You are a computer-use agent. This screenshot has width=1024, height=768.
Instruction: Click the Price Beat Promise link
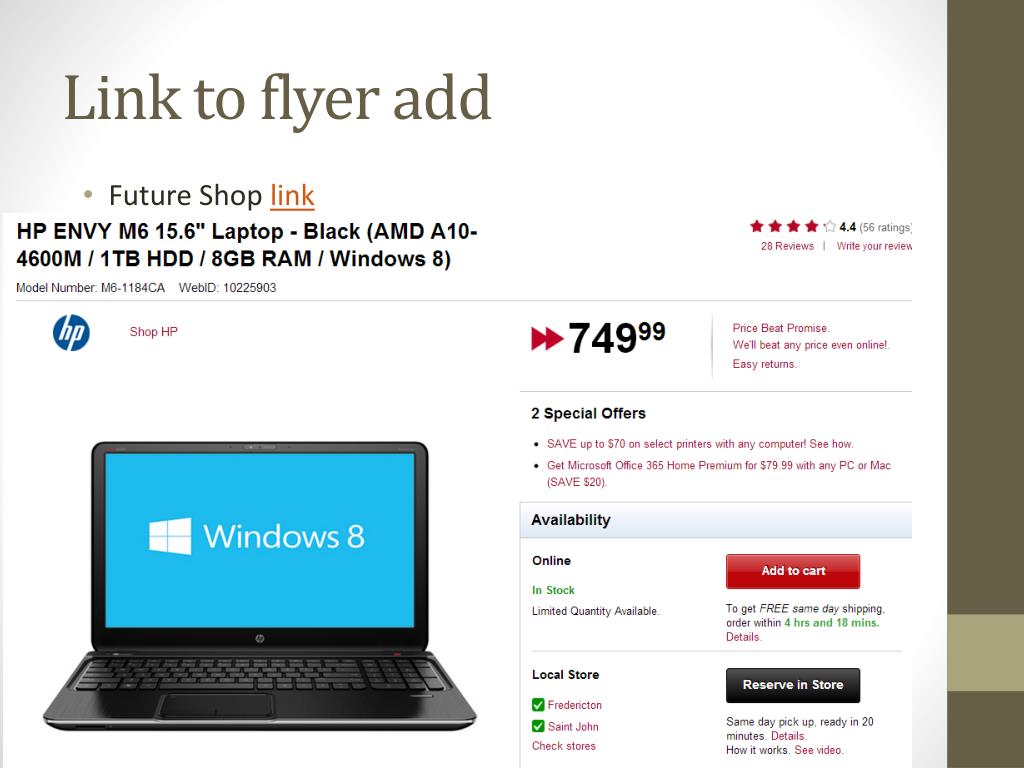[x=780, y=328]
